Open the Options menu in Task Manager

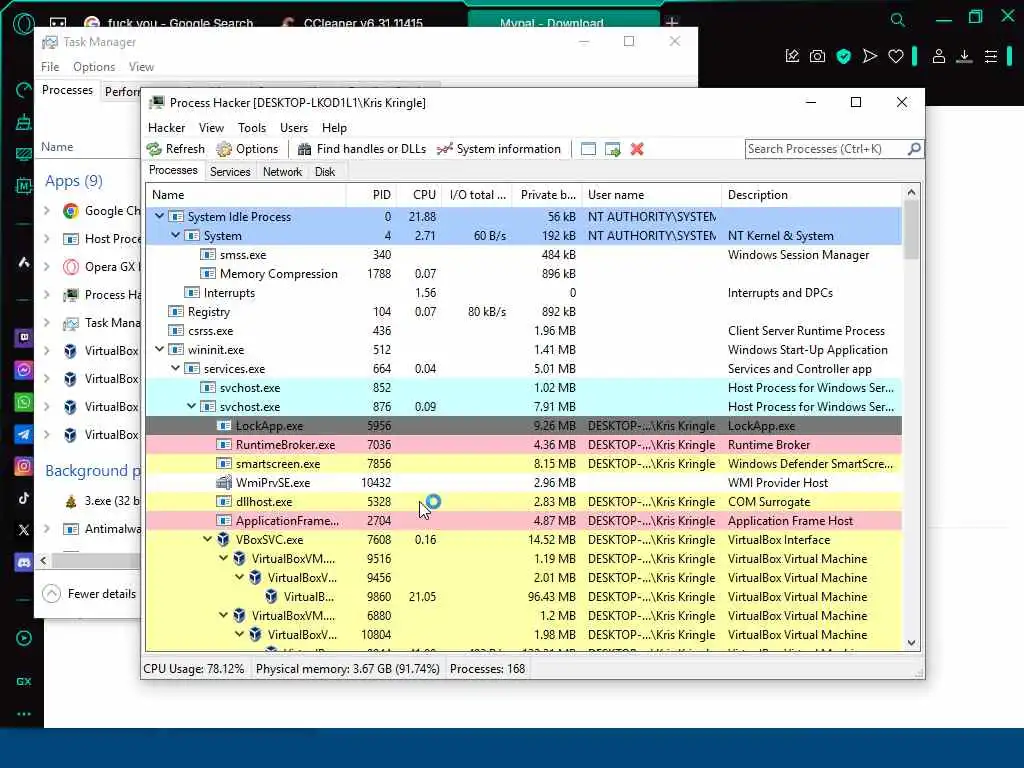[94, 67]
